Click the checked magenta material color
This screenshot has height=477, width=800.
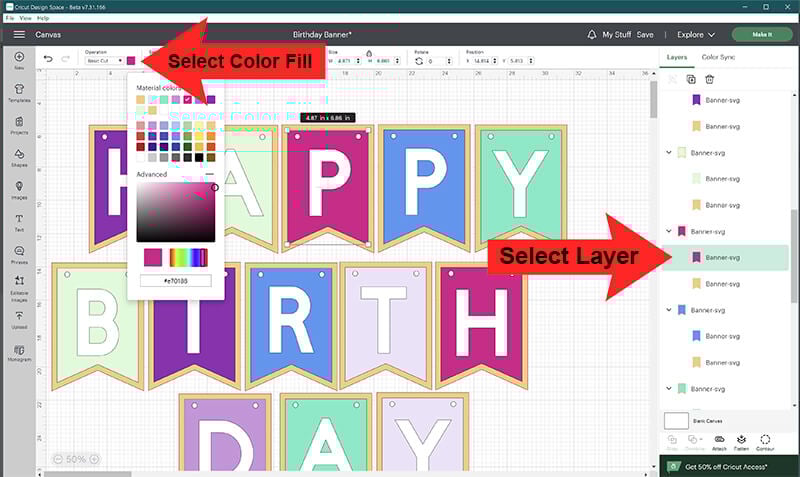click(x=187, y=99)
